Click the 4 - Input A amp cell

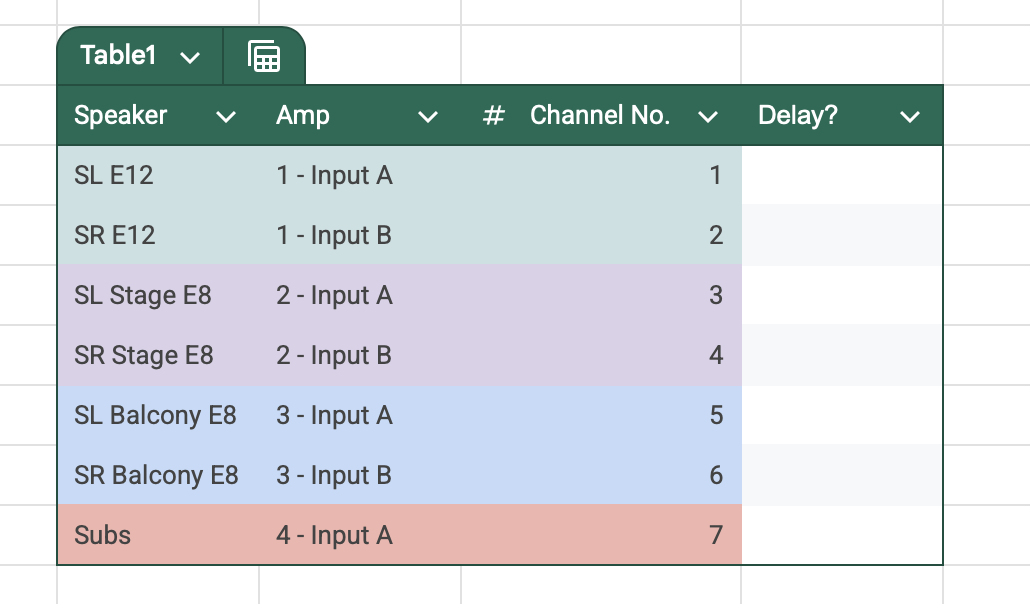click(x=360, y=535)
